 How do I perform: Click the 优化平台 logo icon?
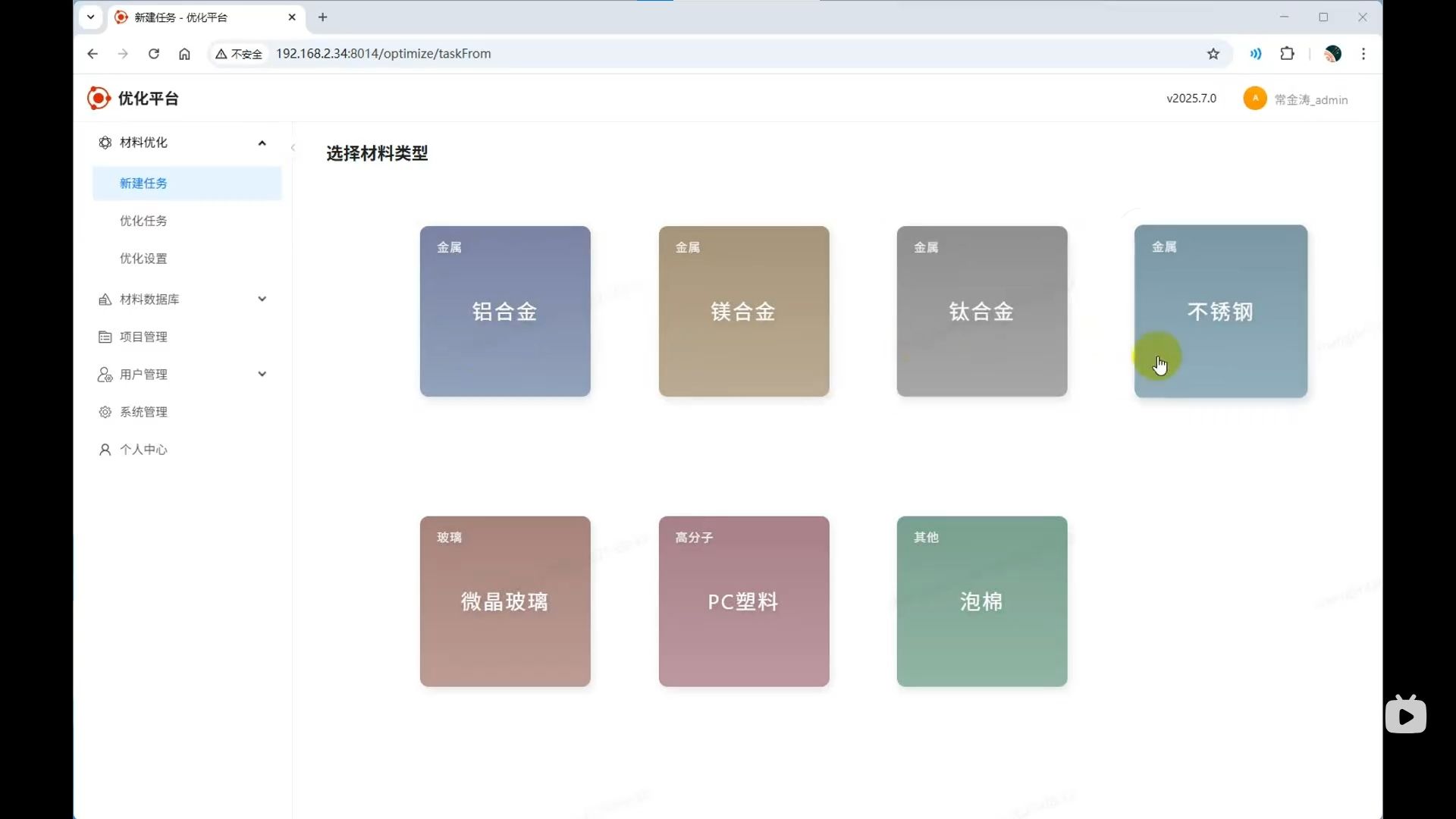point(99,98)
